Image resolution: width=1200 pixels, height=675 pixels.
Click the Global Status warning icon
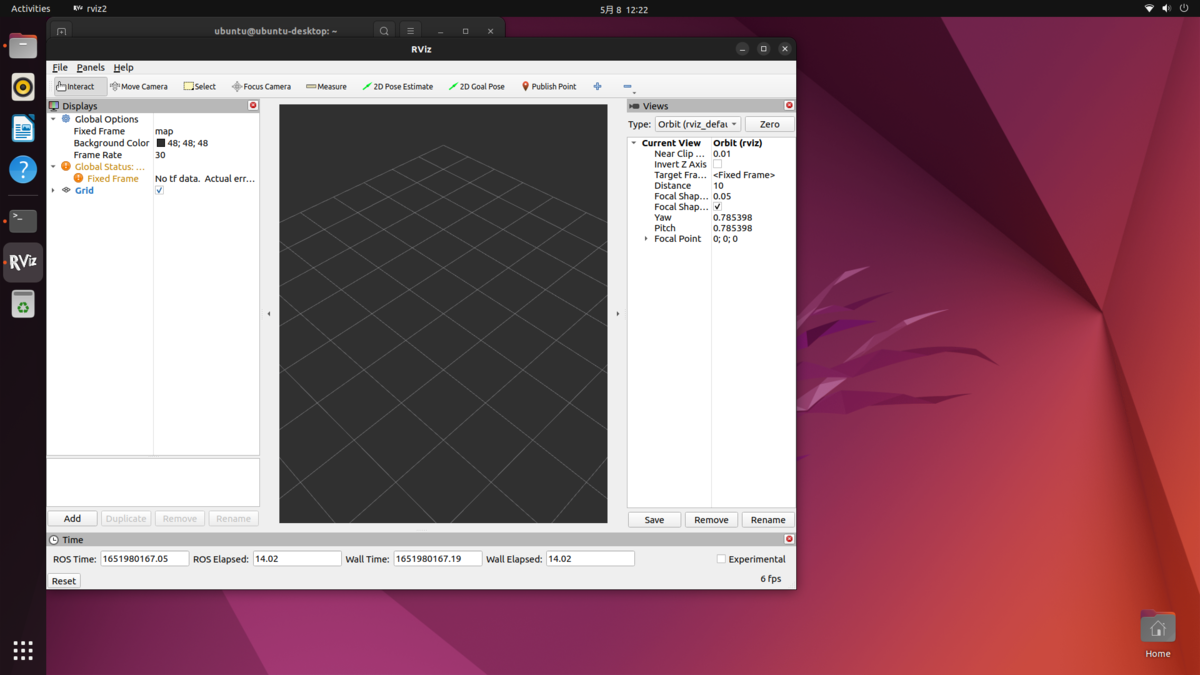pos(66,166)
